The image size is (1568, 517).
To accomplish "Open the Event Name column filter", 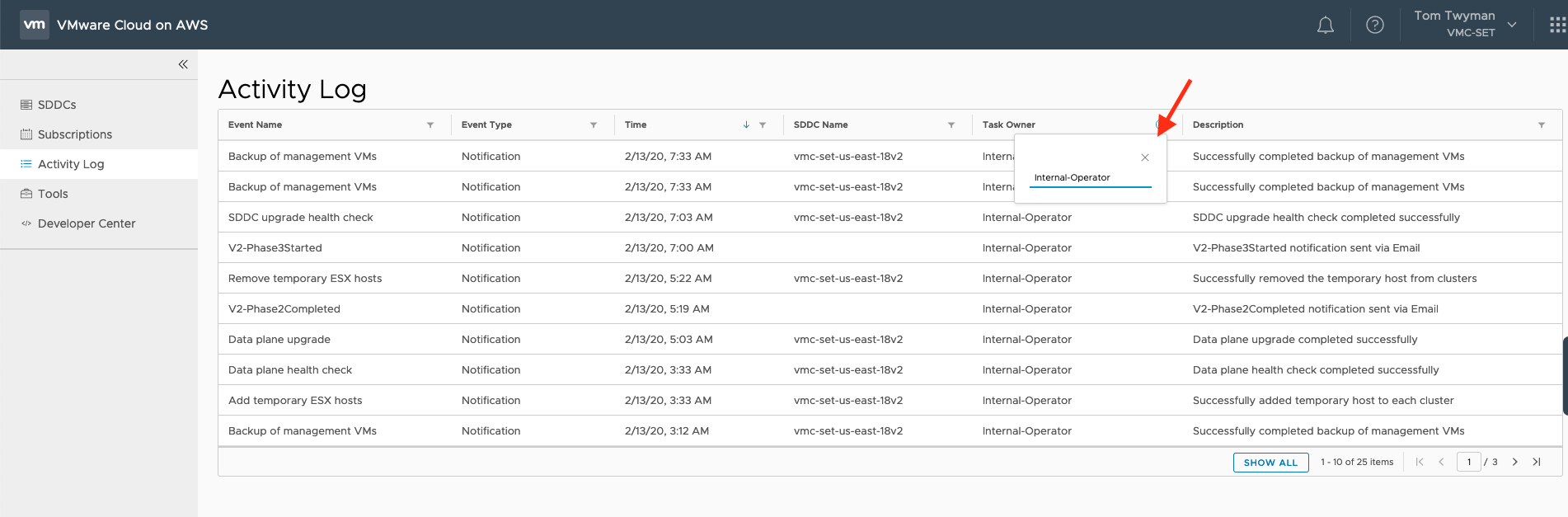I will 430,125.
